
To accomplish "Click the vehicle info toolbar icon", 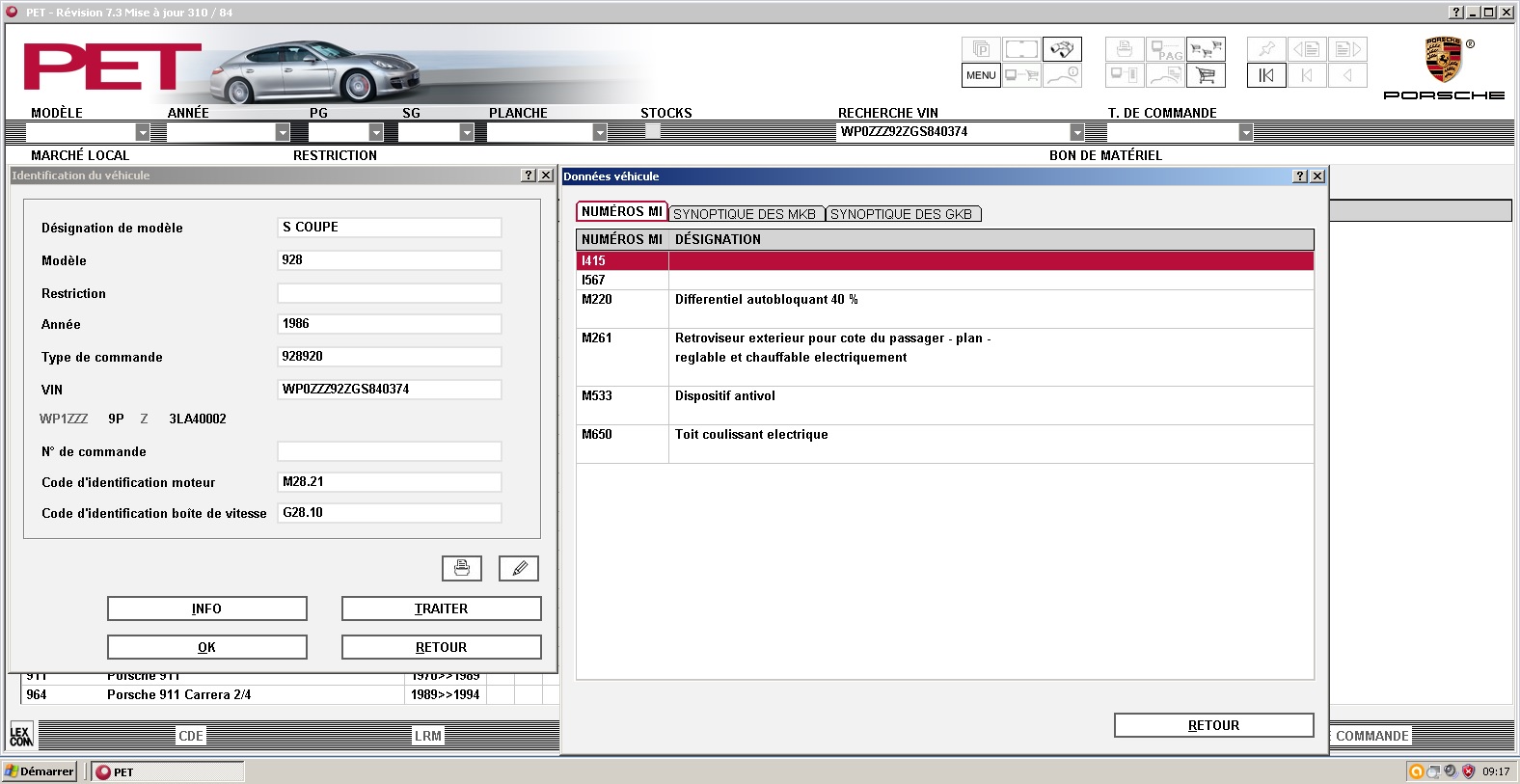I will 1062,75.
